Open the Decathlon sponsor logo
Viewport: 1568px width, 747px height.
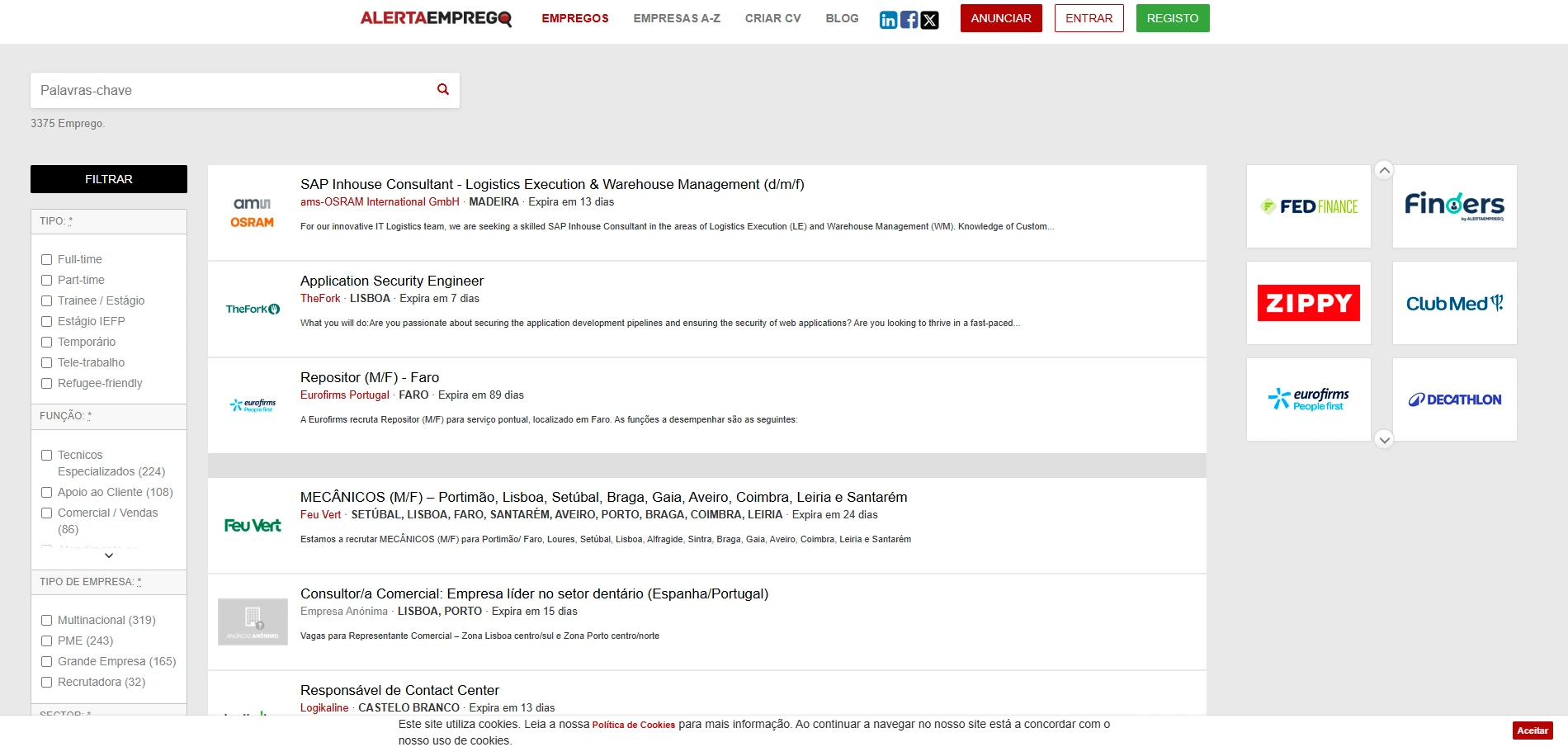[x=1455, y=400]
